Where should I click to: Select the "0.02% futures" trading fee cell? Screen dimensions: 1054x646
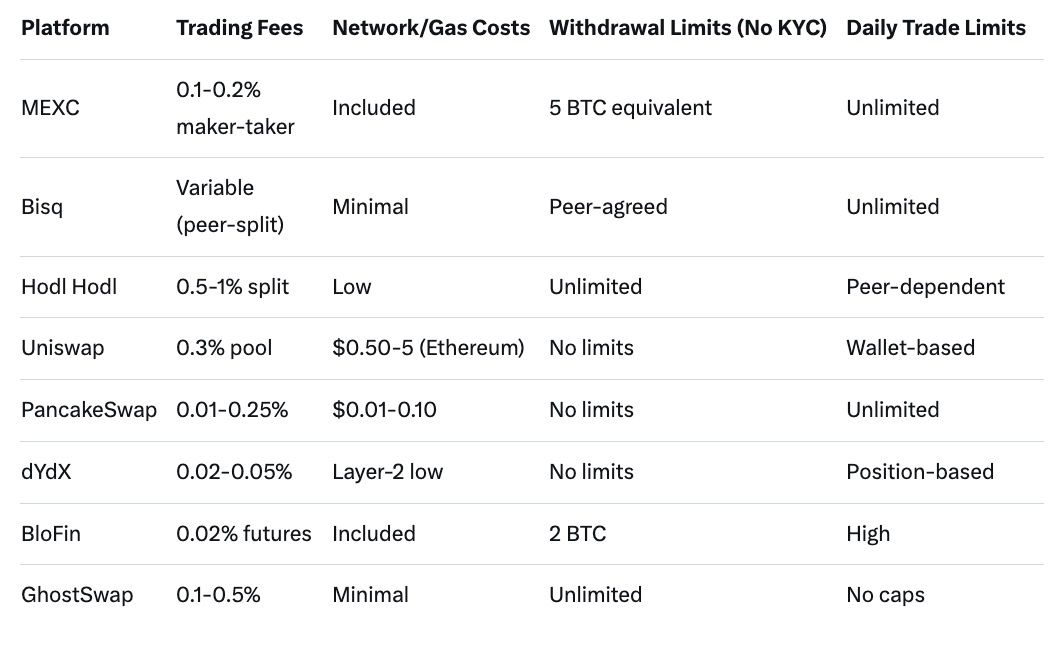(244, 534)
